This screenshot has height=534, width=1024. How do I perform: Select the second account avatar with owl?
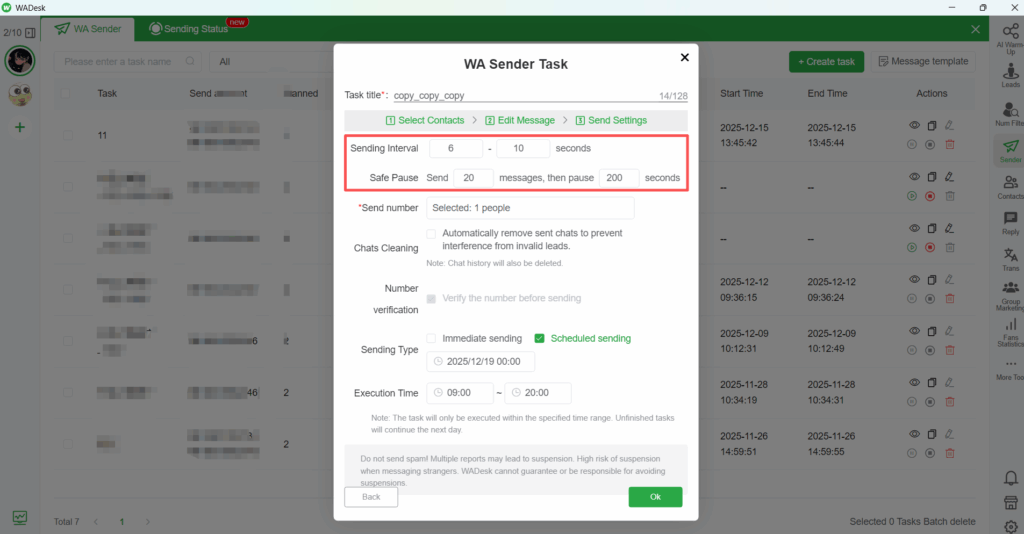(20, 95)
